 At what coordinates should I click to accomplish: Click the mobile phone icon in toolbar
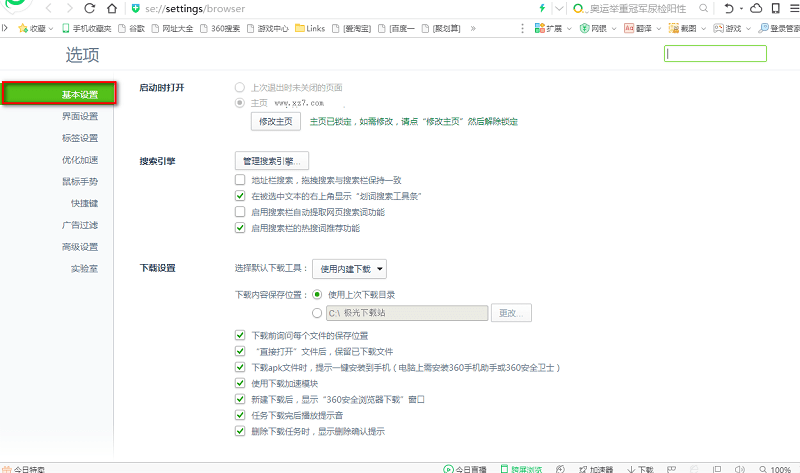coord(776,8)
